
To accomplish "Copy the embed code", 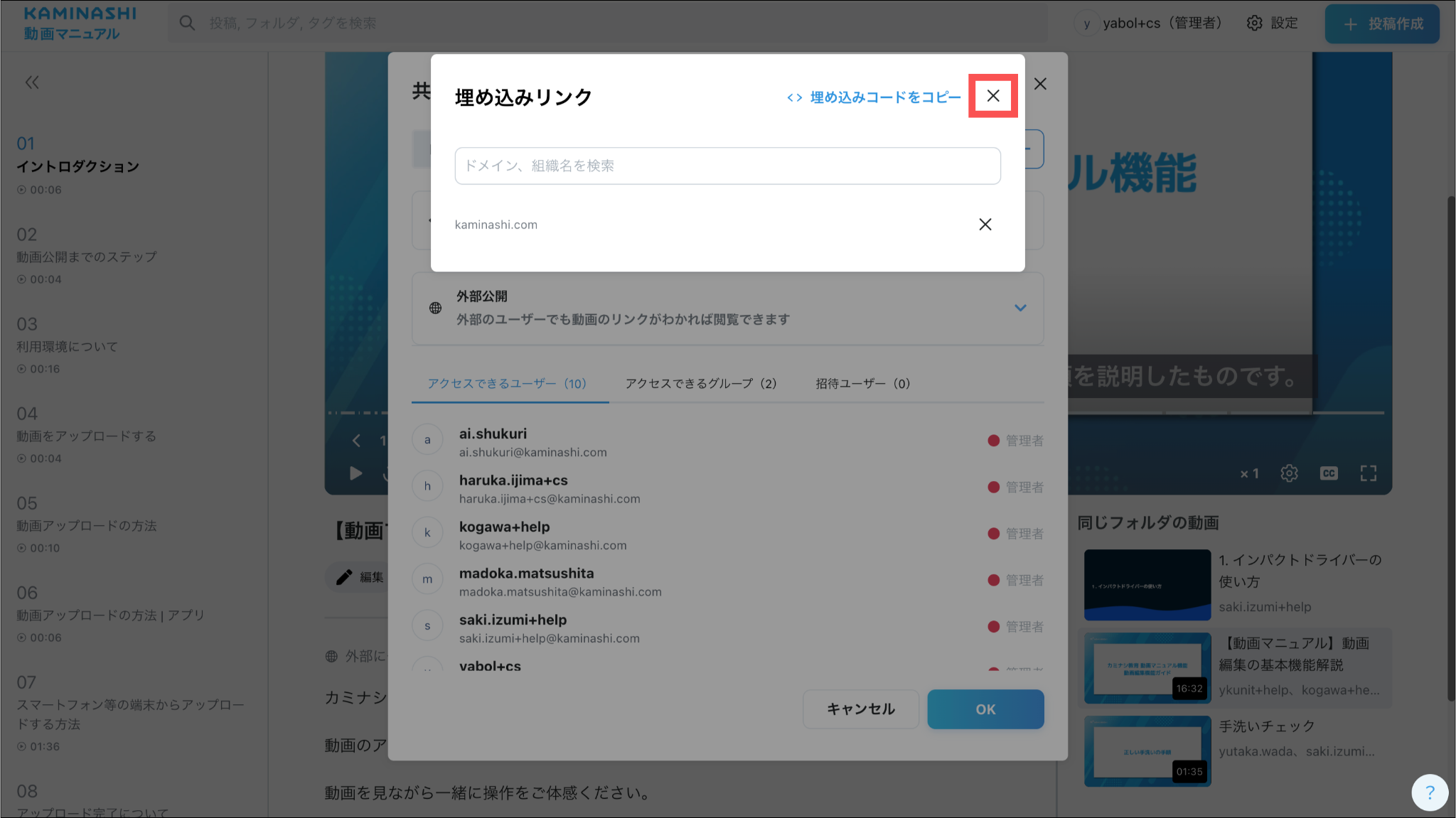I will point(874,97).
